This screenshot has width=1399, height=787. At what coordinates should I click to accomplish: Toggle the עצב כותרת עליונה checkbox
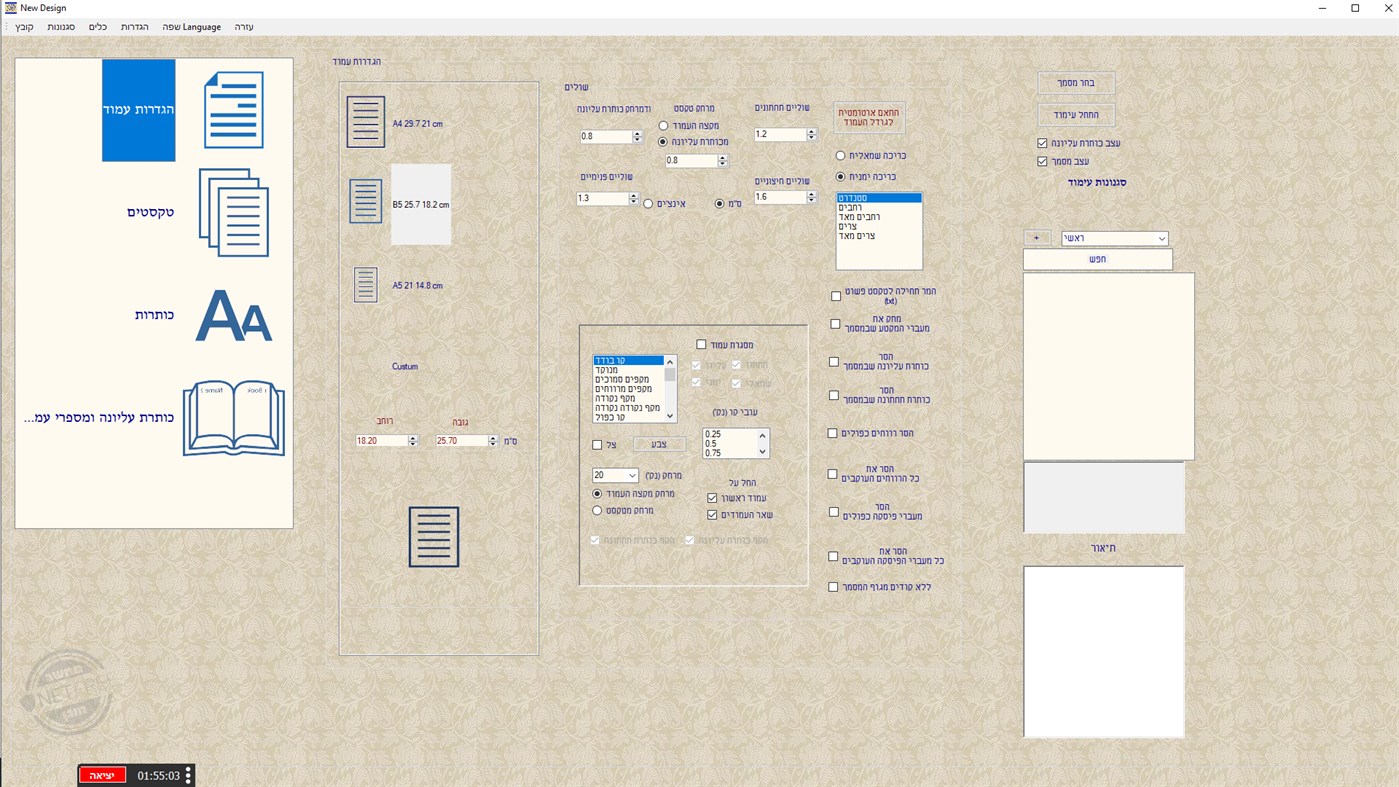pyautogui.click(x=1043, y=141)
